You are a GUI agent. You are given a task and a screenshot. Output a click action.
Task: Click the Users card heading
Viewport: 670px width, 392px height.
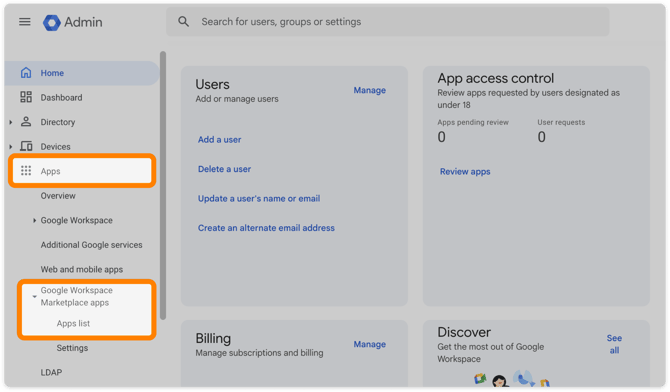(x=212, y=84)
